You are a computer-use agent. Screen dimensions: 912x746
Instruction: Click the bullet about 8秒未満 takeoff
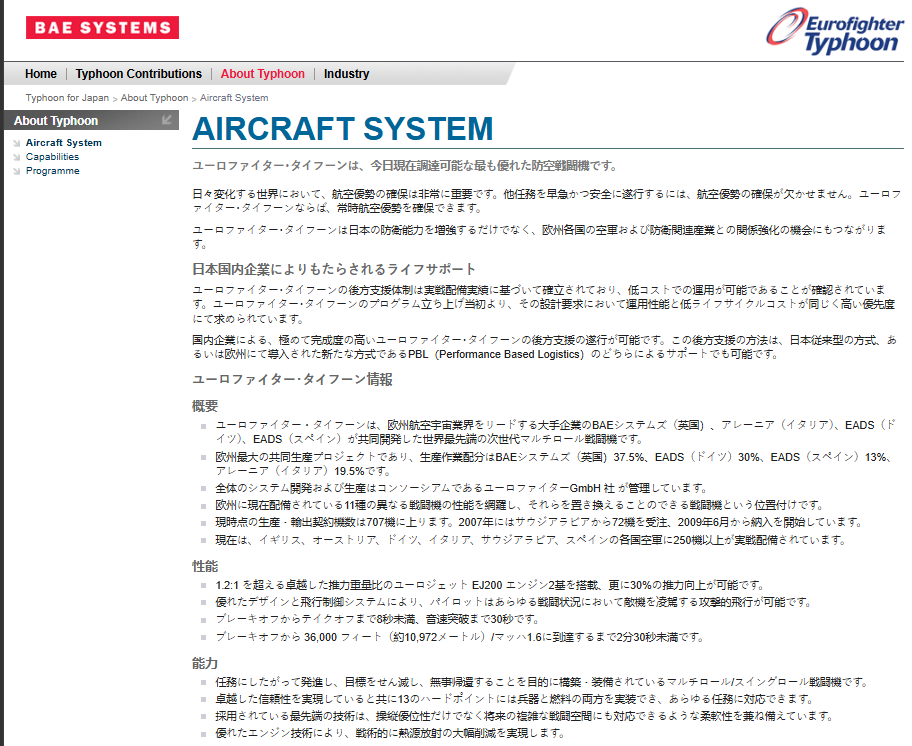(x=377, y=619)
